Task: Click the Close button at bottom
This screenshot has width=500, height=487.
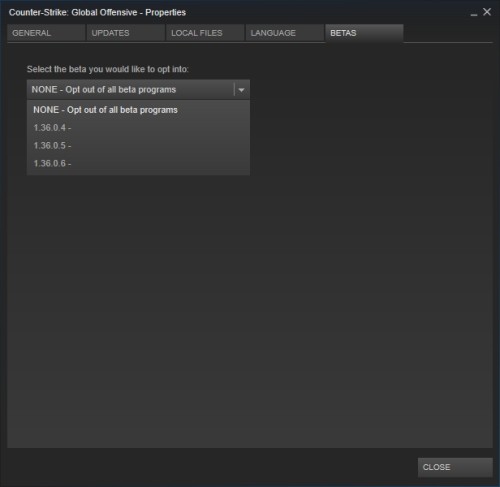Action: click(x=455, y=467)
